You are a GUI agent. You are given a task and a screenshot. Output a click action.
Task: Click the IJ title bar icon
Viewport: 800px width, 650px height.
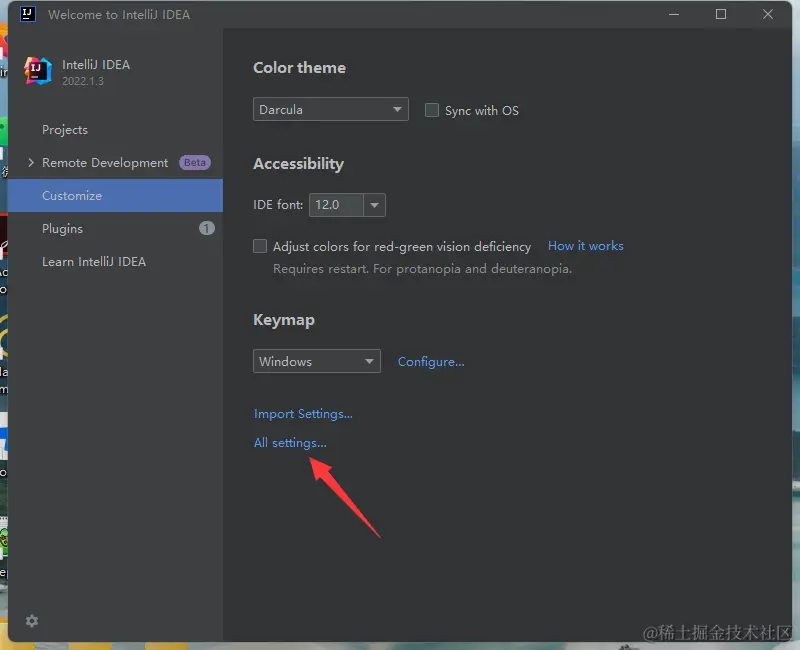(28, 14)
